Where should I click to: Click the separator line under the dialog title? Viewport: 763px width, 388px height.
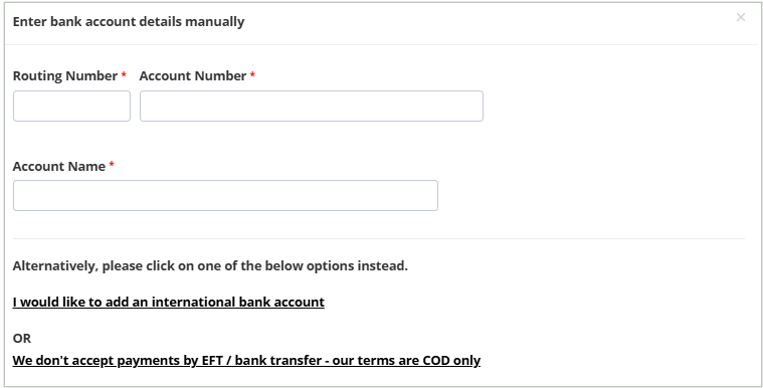382,44
